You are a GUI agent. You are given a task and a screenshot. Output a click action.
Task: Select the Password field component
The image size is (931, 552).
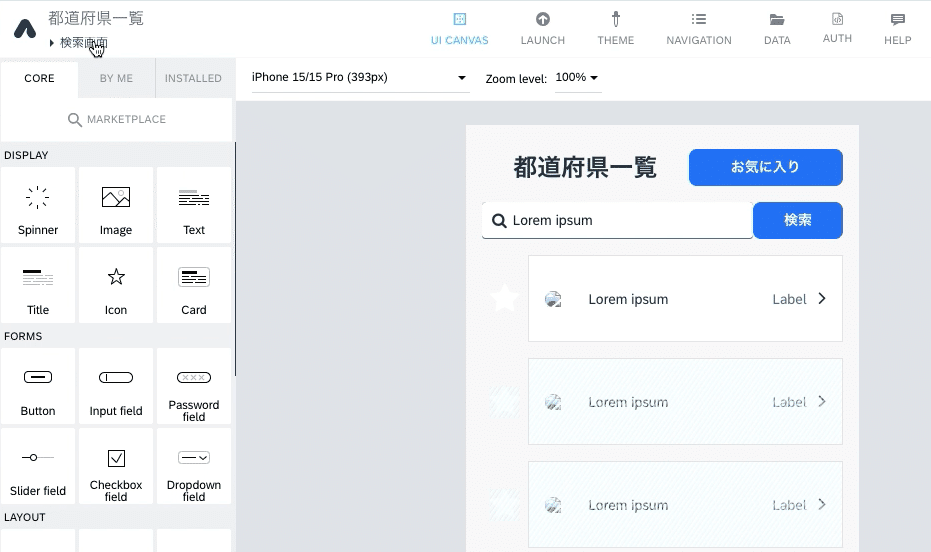194,386
